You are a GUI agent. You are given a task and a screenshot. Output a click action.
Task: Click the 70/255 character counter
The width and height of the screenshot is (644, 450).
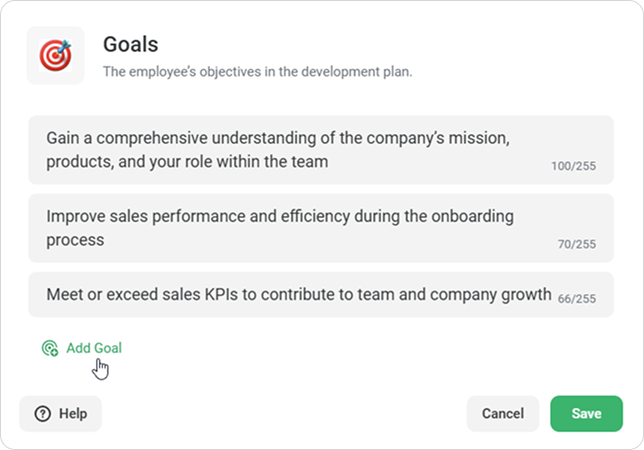(577, 244)
